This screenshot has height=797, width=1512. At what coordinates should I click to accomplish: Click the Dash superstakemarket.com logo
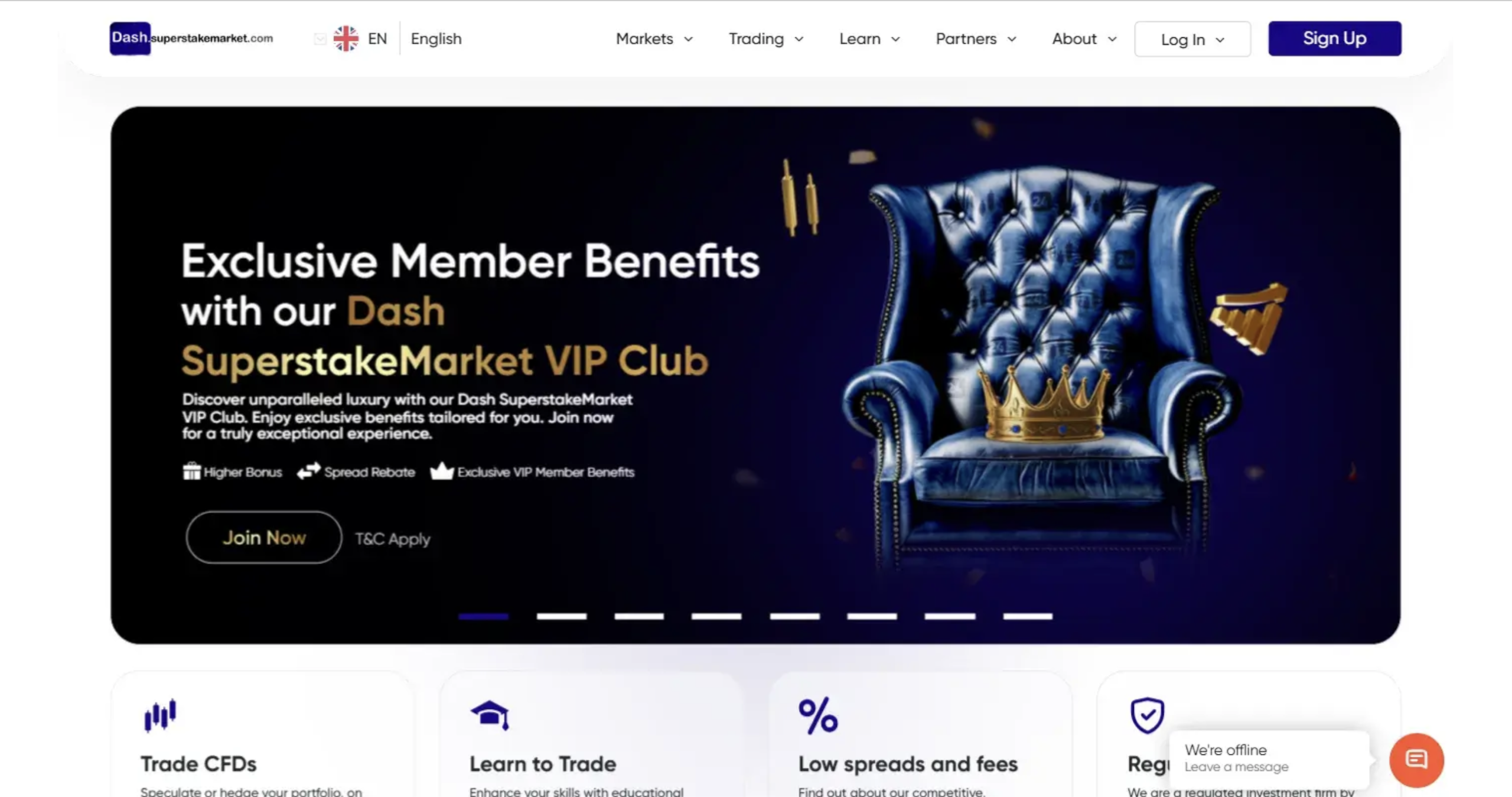[191, 38]
